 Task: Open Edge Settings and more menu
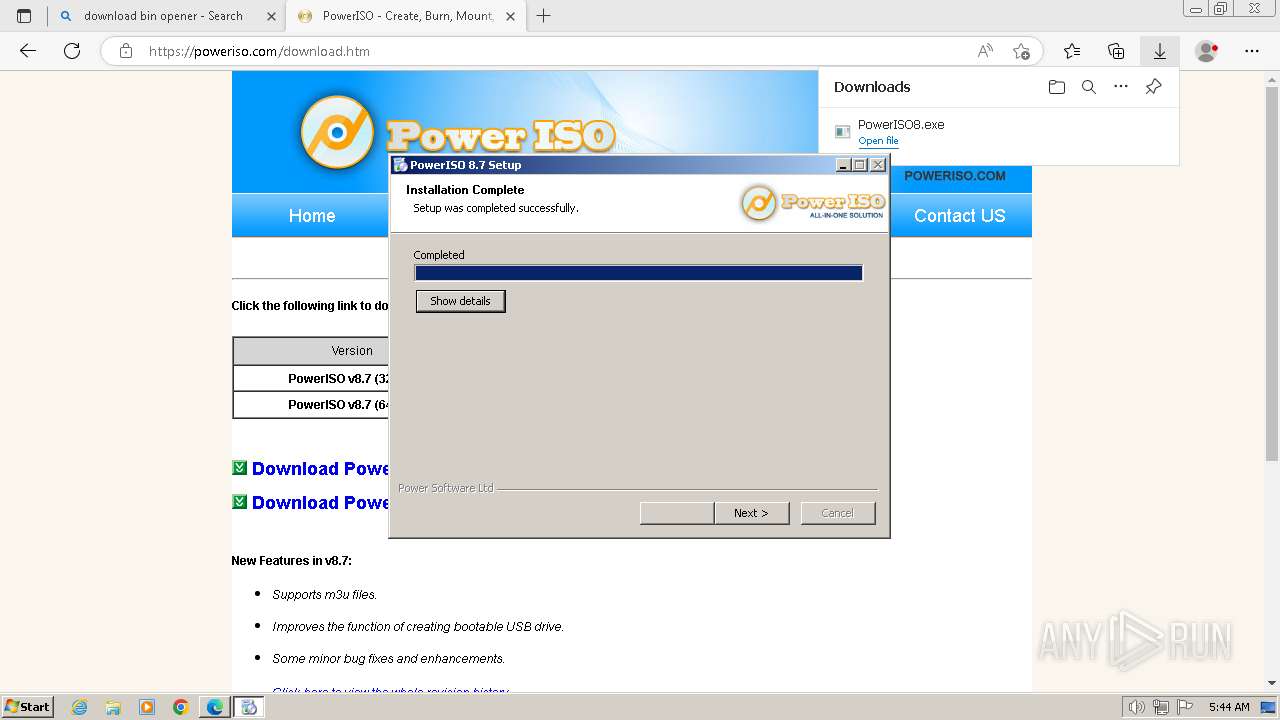click(x=1252, y=51)
